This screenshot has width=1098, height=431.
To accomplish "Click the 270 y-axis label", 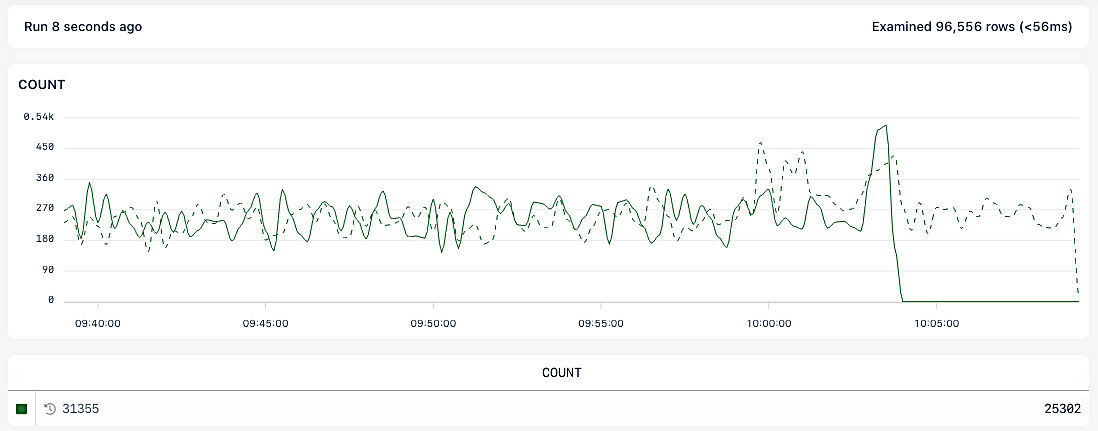I will point(46,209).
